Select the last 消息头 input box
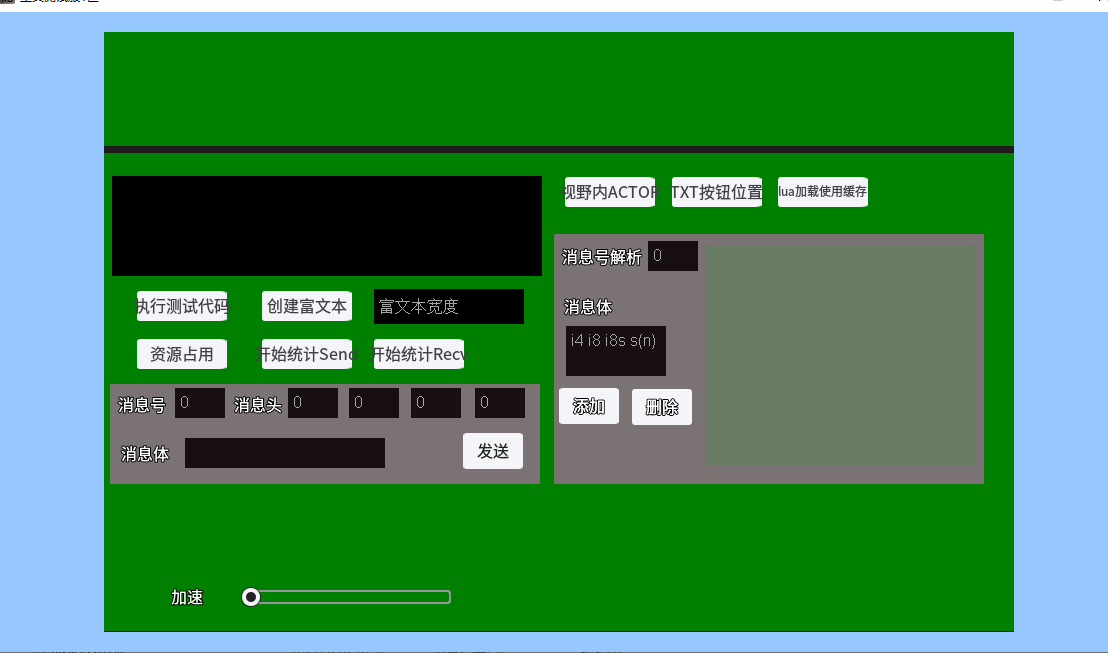This screenshot has height=653, width=1108. (500, 403)
